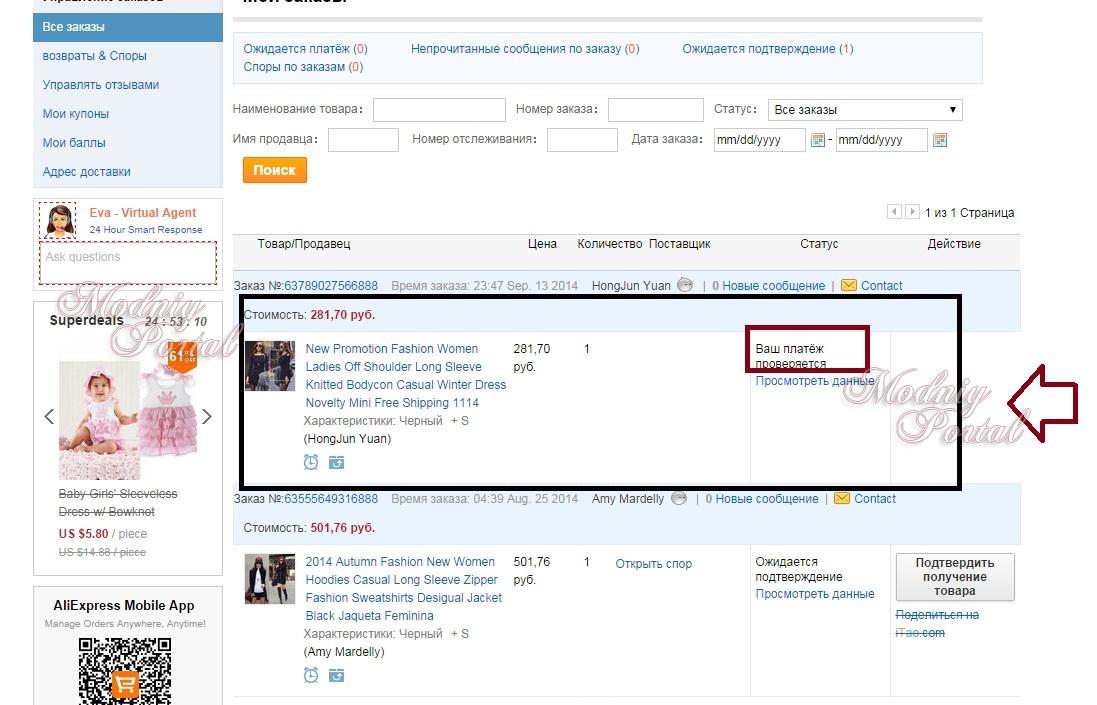This screenshot has height=705, width=1097.
Task: Click calendar icon under Hoodies Jacket item
Action: click(x=337, y=676)
